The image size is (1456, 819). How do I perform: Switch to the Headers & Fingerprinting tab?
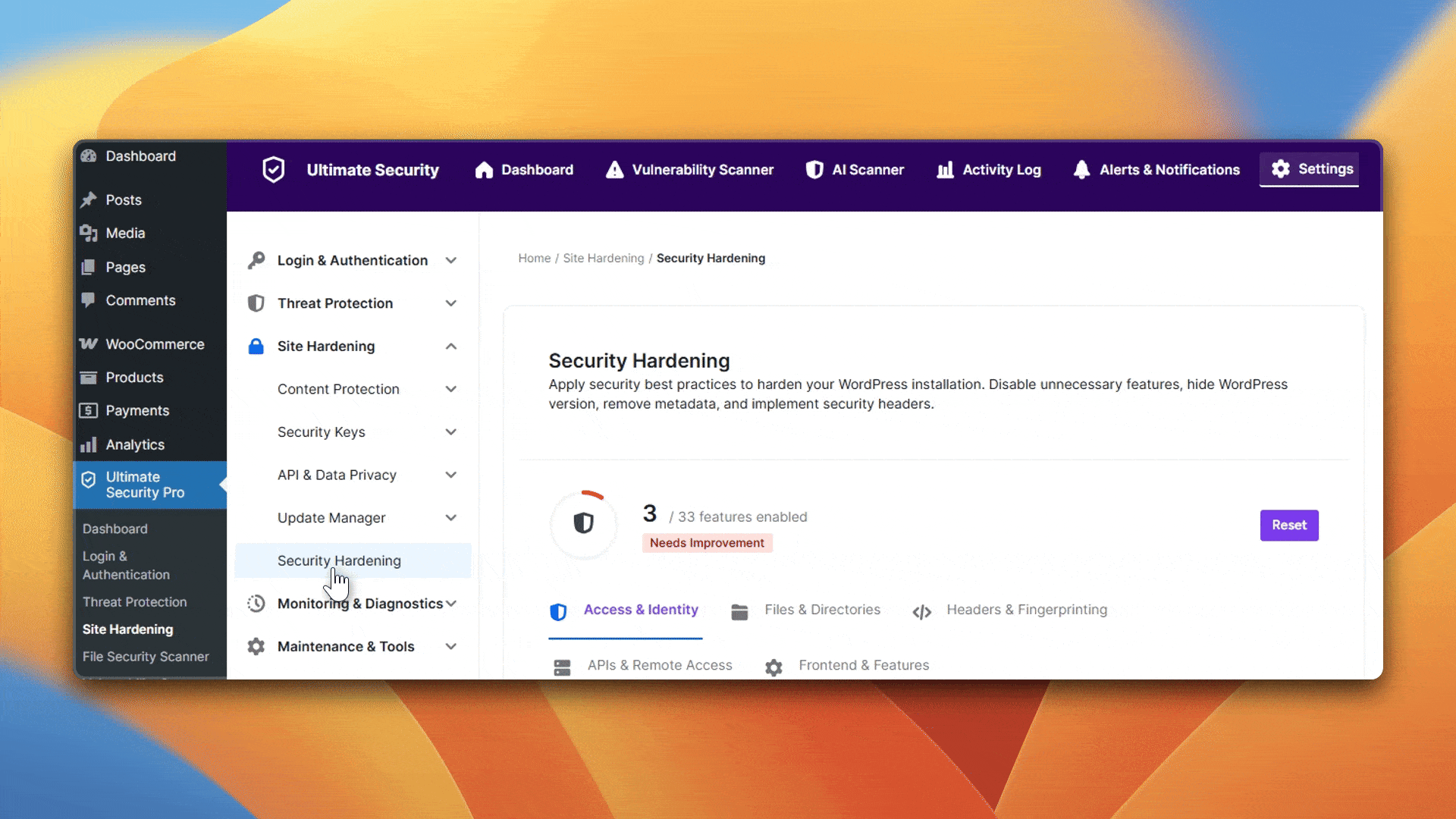pyautogui.click(x=1009, y=610)
